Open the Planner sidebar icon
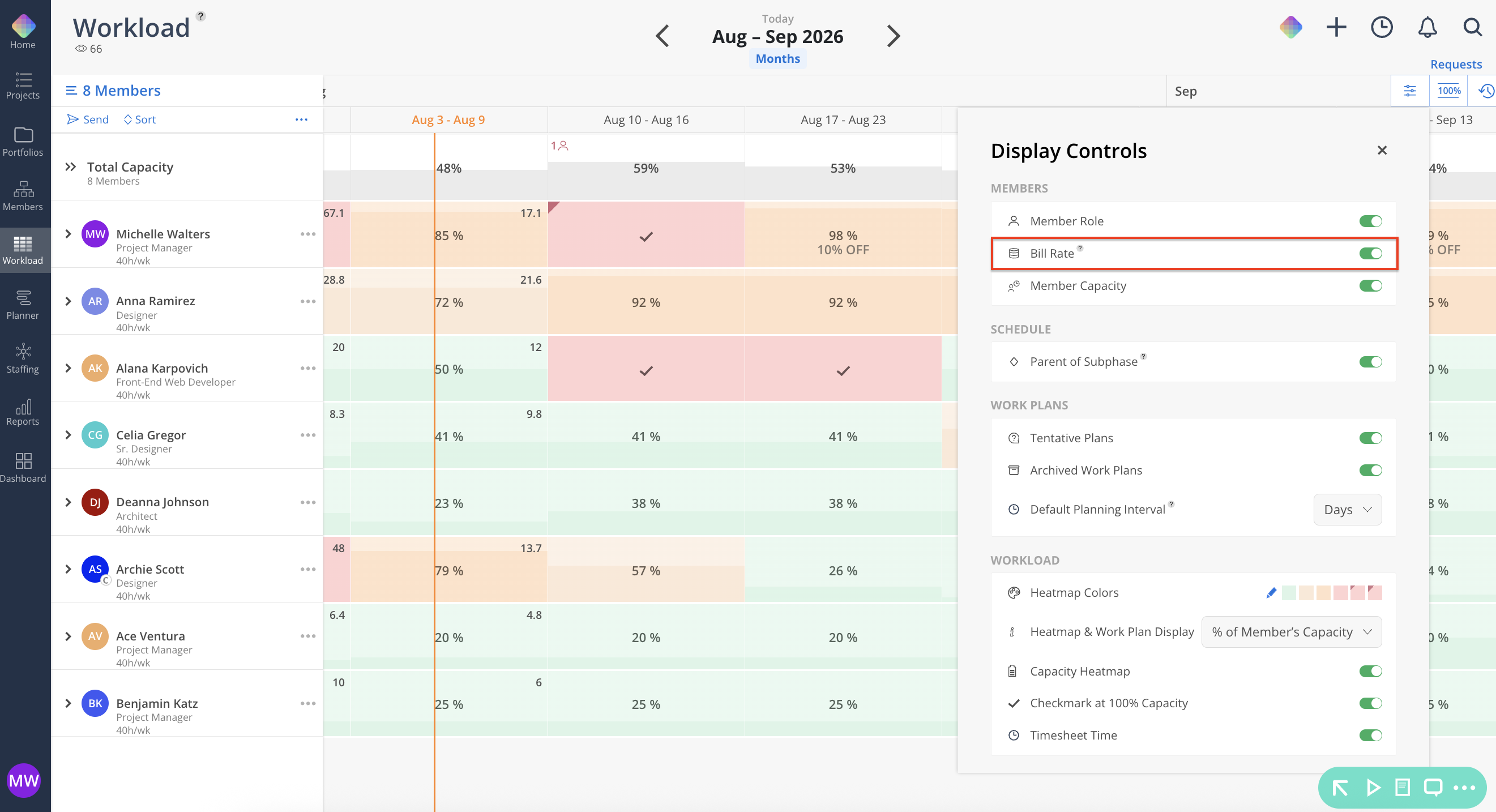This screenshot has width=1496, height=812. pos(23,304)
